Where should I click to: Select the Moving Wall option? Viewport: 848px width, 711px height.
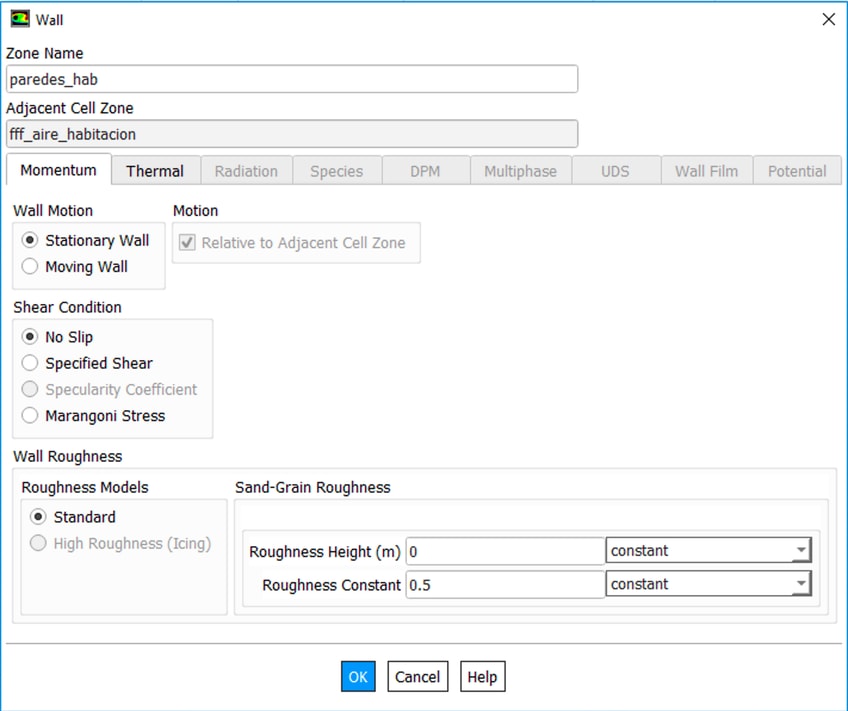click(x=30, y=267)
